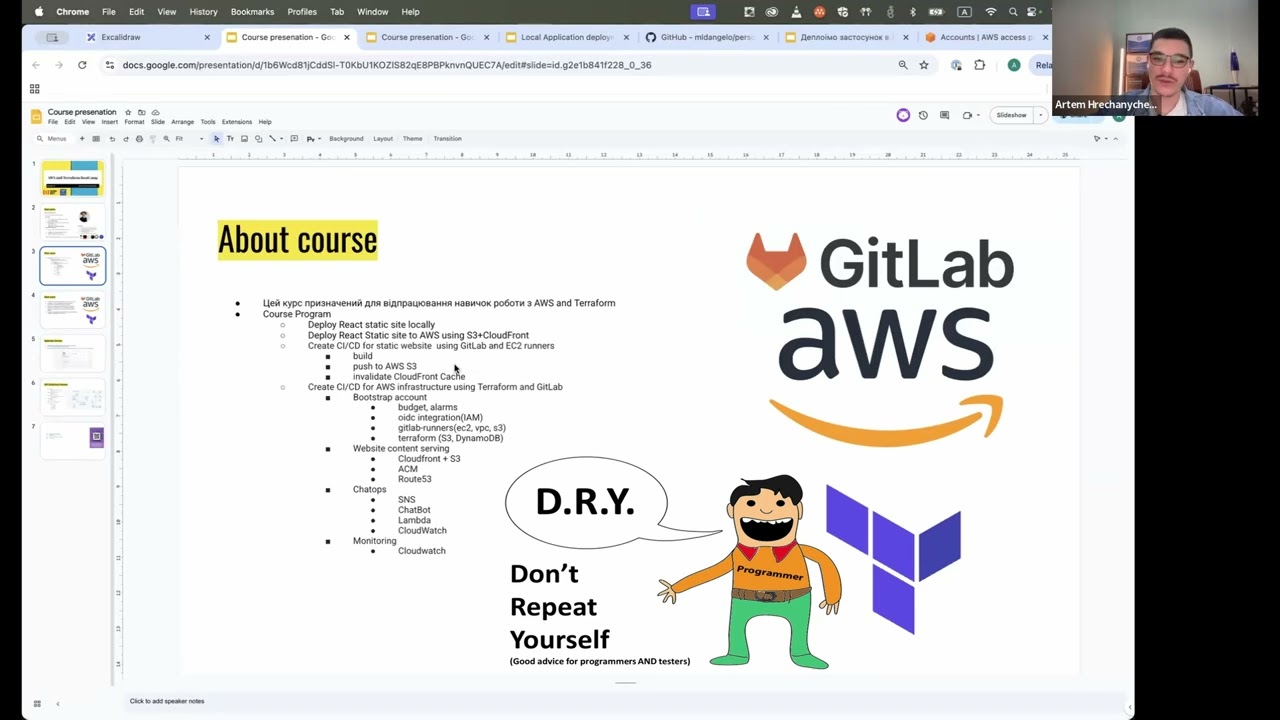Select the Line tool

coord(272,138)
